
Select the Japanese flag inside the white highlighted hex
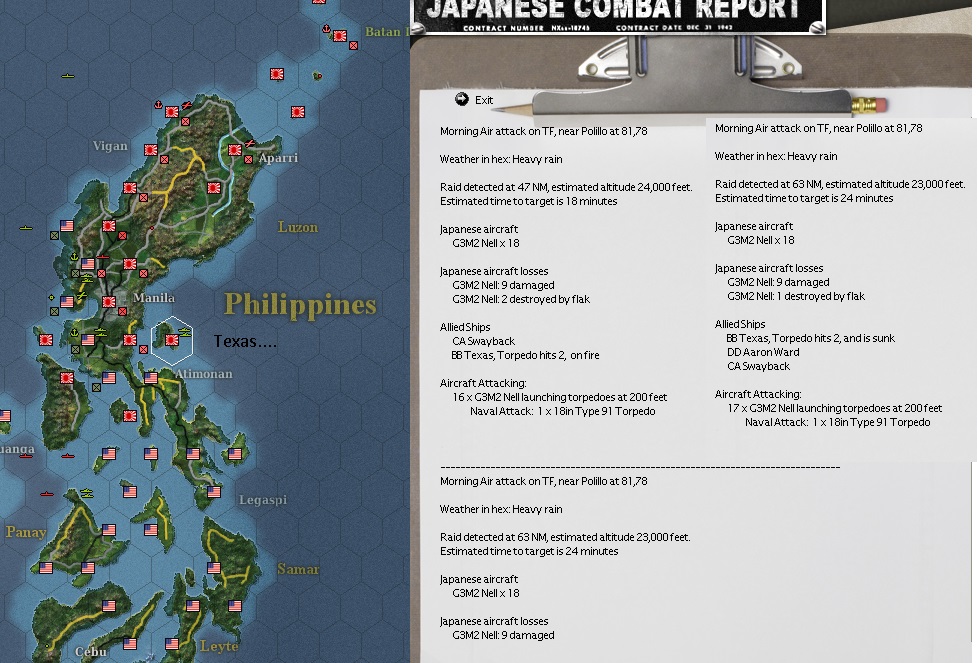point(171,340)
